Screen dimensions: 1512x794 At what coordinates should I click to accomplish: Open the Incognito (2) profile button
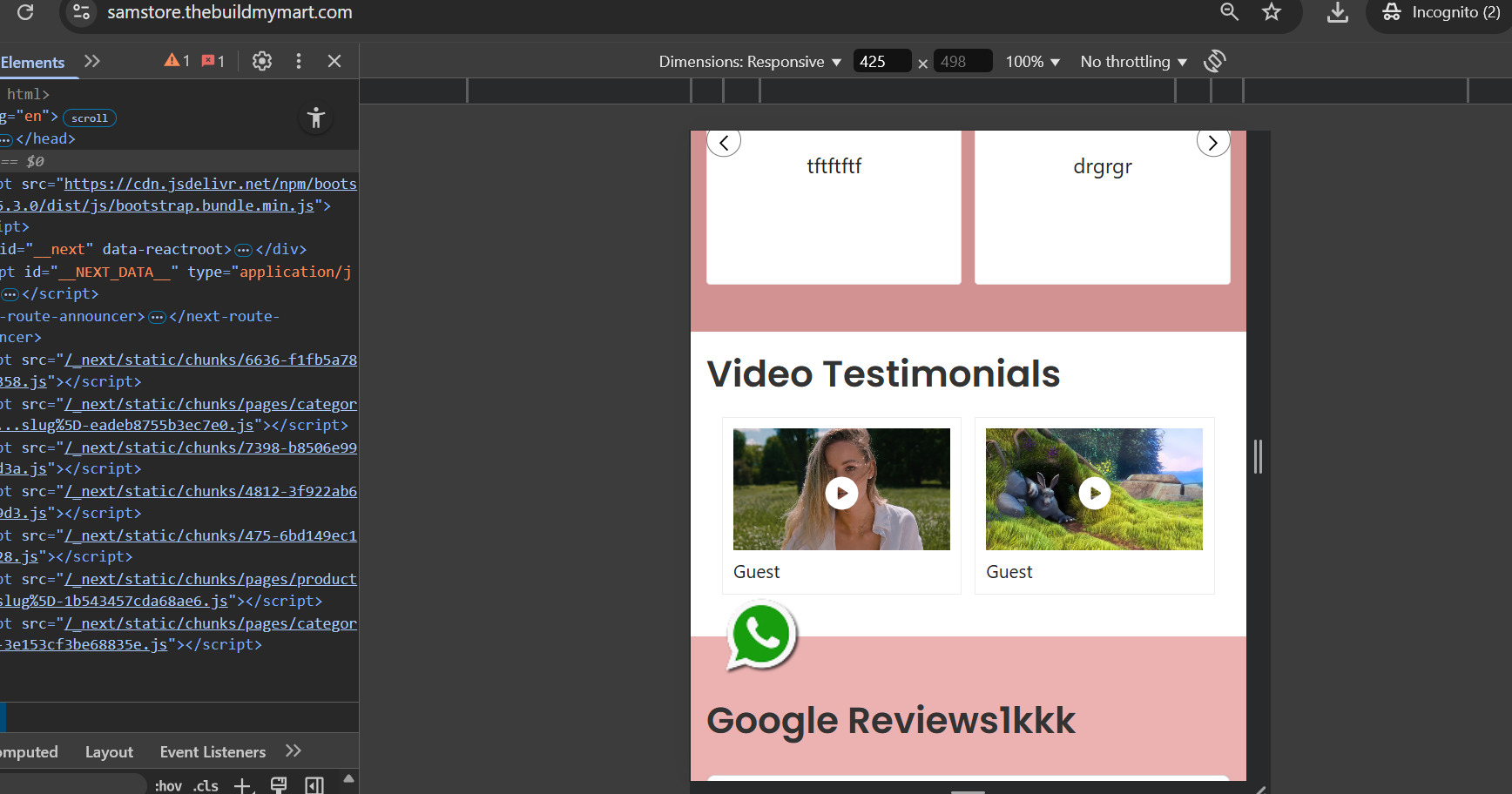point(1441,12)
